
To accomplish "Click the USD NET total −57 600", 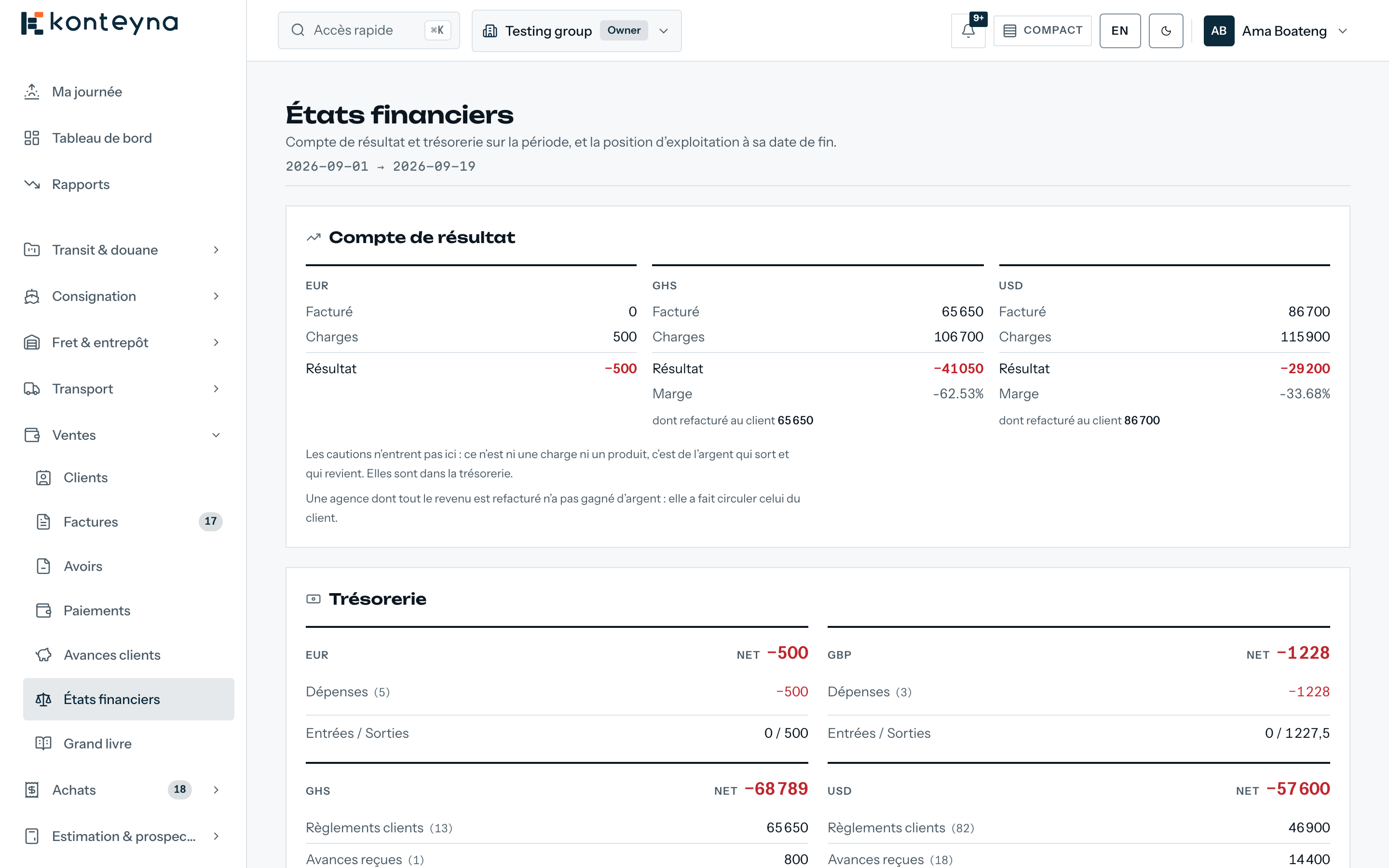I will [x=1298, y=789].
